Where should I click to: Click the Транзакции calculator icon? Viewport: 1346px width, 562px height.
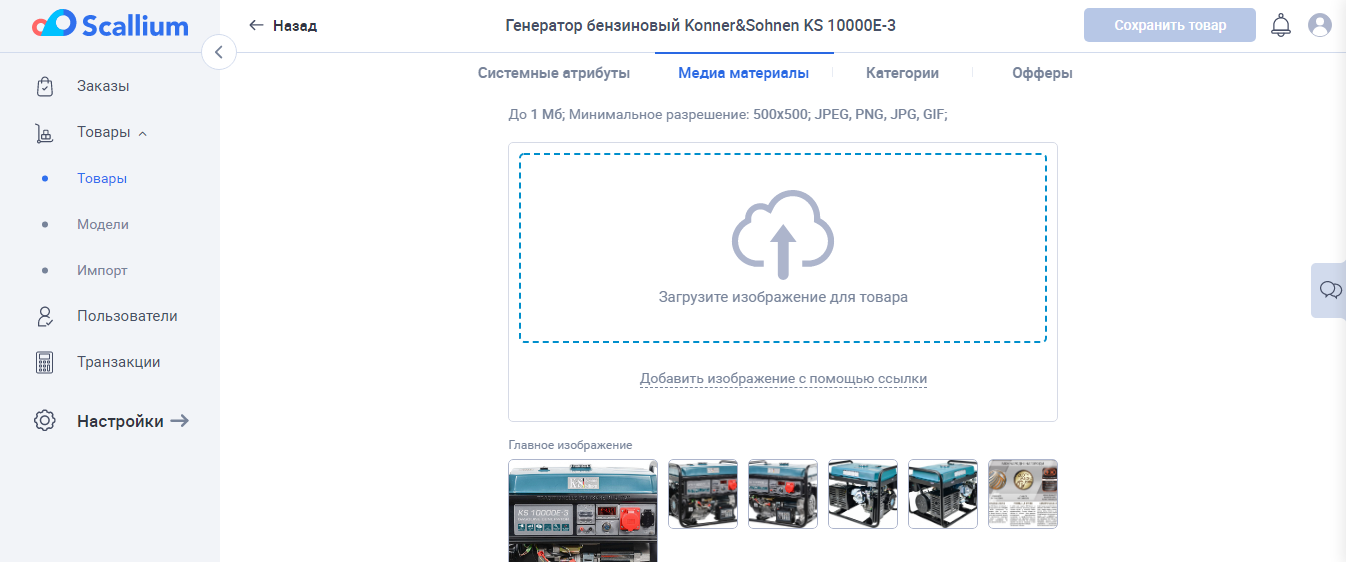[45, 363]
